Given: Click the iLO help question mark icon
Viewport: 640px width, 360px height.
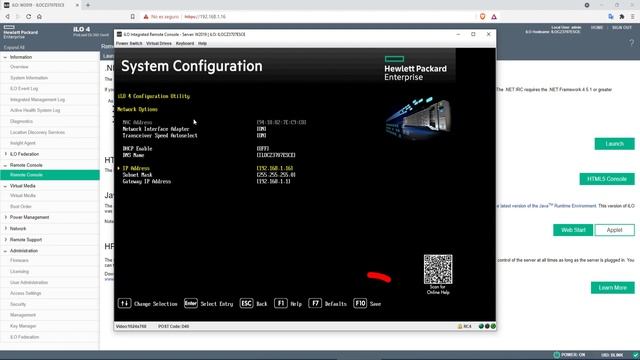Looking at the screenshot, I should tap(631, 42).
